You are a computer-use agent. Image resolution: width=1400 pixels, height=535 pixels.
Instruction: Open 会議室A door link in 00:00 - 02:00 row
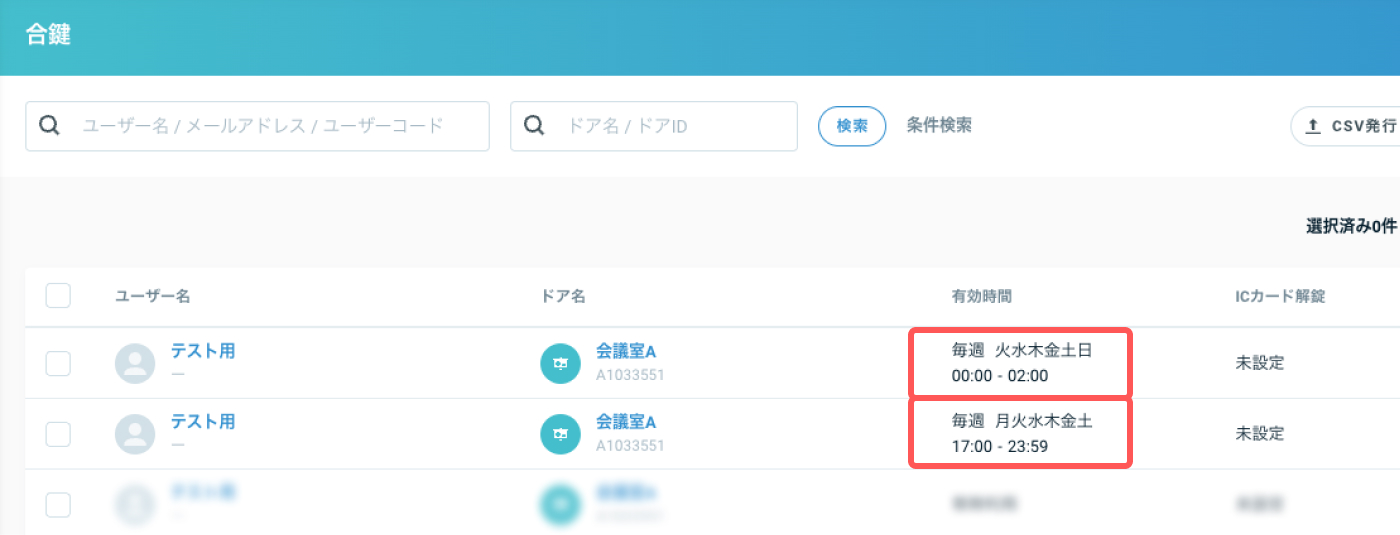(x=626, y=351)
